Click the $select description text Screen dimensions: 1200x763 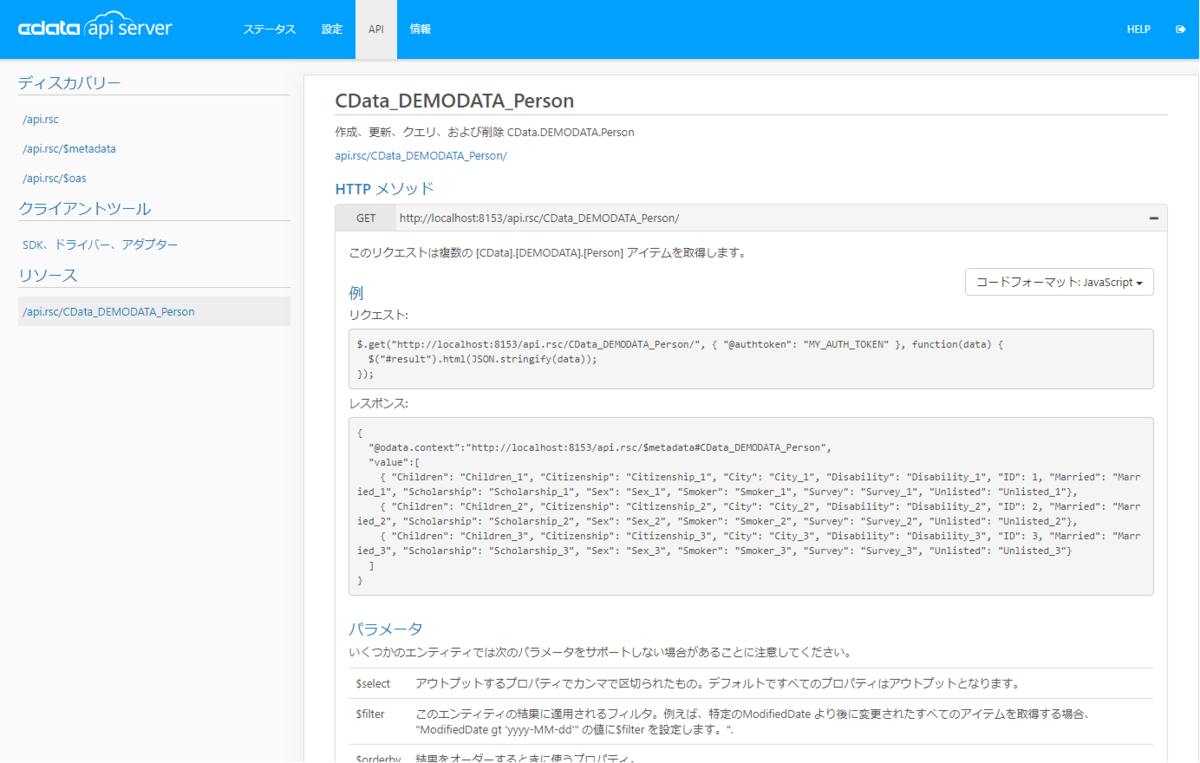tap(717, 684)
